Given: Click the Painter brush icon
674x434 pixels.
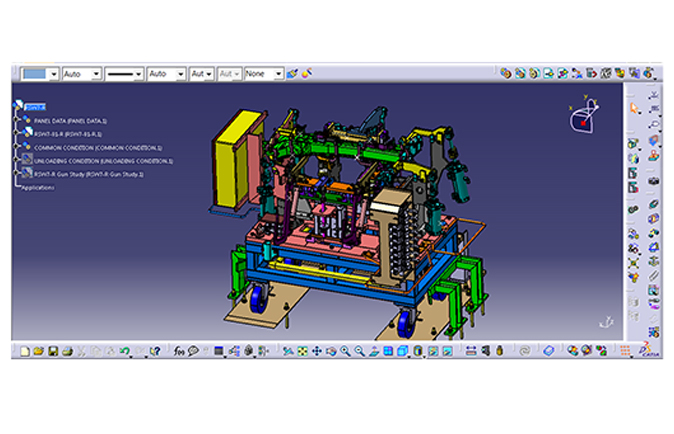Looking at the screenshot, I should (x=292, y=73).
